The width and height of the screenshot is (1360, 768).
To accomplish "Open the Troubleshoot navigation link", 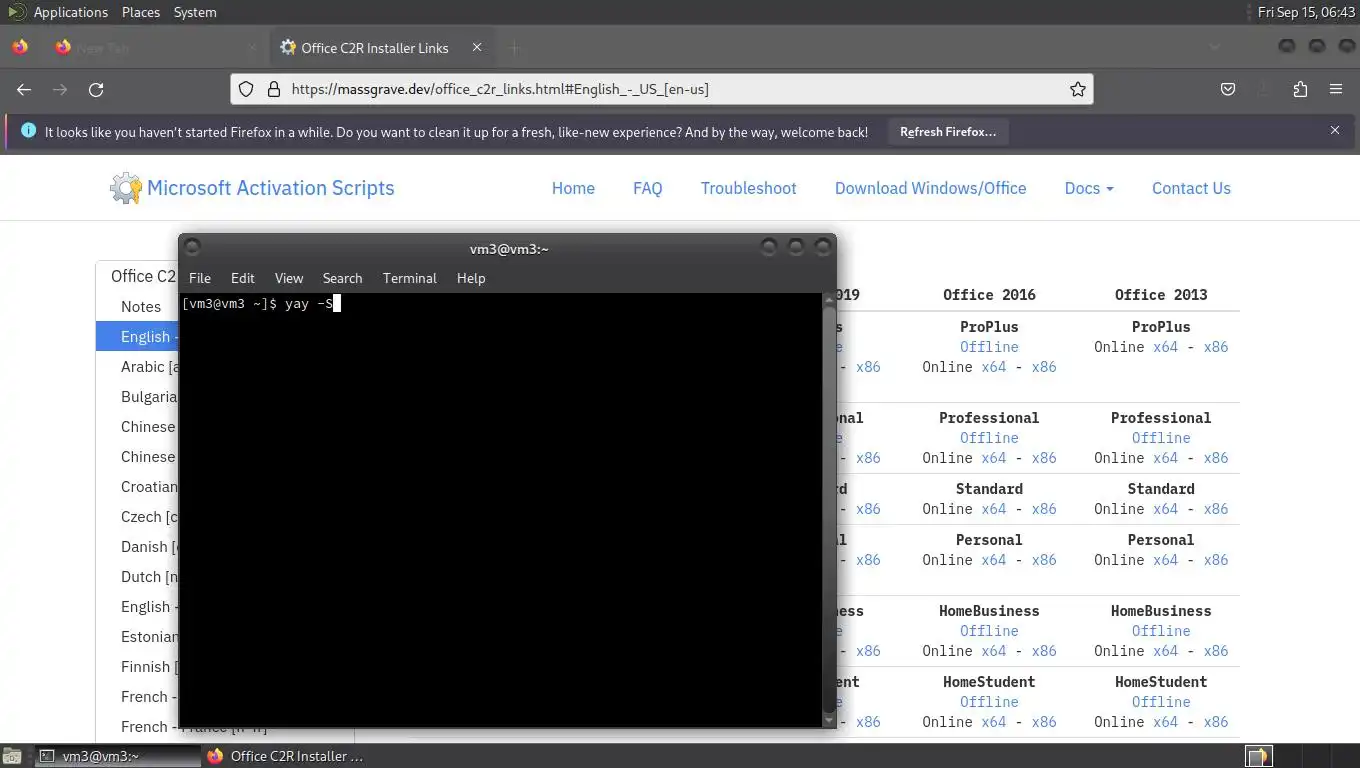I will (x=749, y=188).
